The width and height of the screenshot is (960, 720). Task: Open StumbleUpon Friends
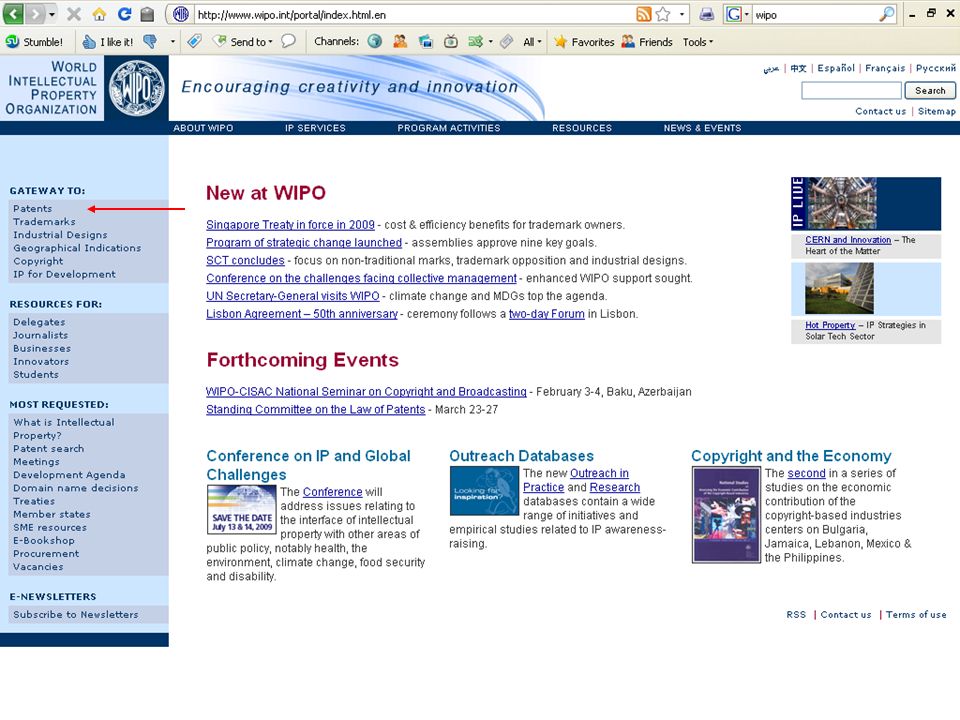(x=647, y=42)
